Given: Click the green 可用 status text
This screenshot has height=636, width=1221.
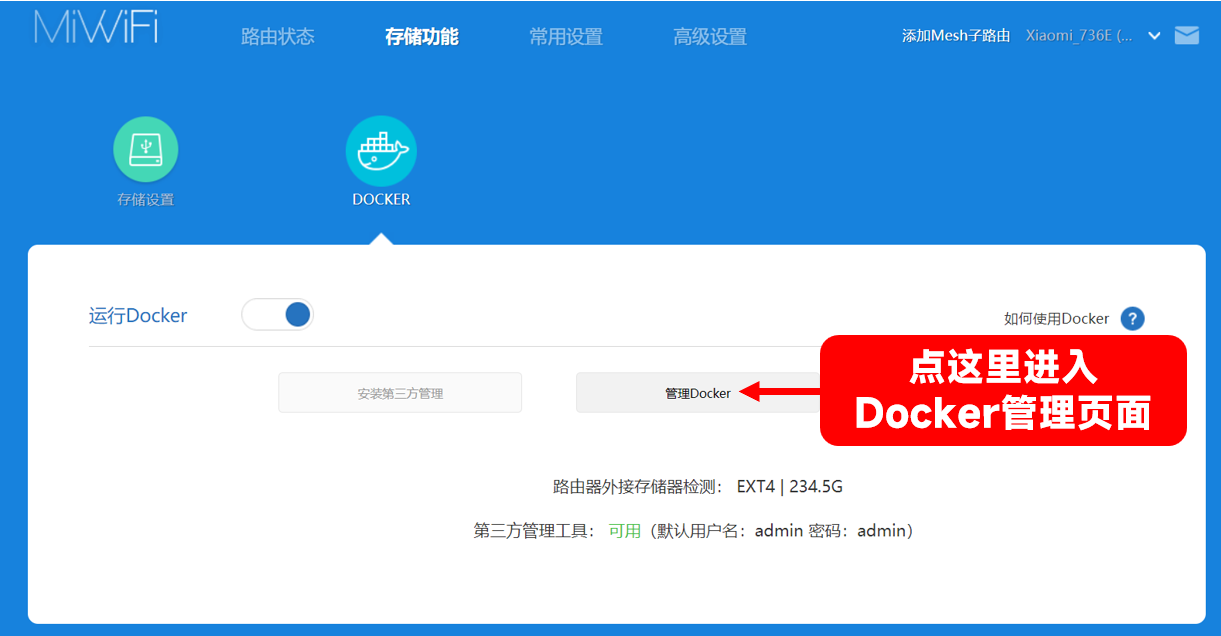Looking at the screenshot, I should (625, 530).
